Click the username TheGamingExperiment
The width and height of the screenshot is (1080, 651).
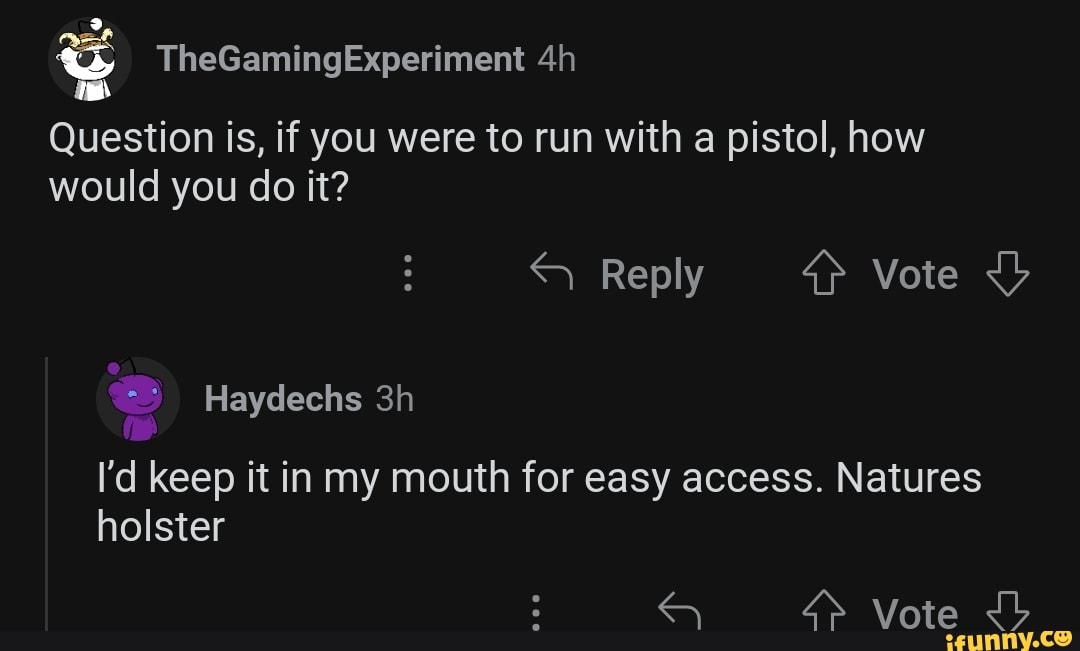click(340, 58)
